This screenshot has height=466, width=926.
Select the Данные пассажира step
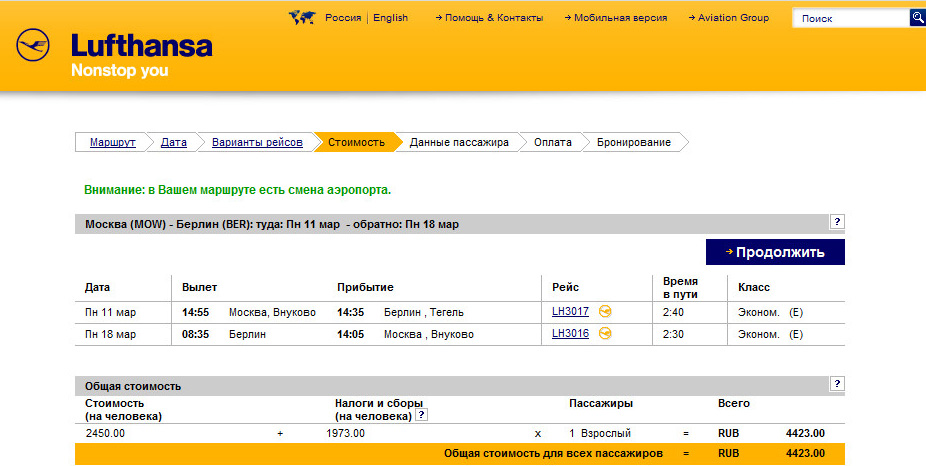[x=459, y=142]
